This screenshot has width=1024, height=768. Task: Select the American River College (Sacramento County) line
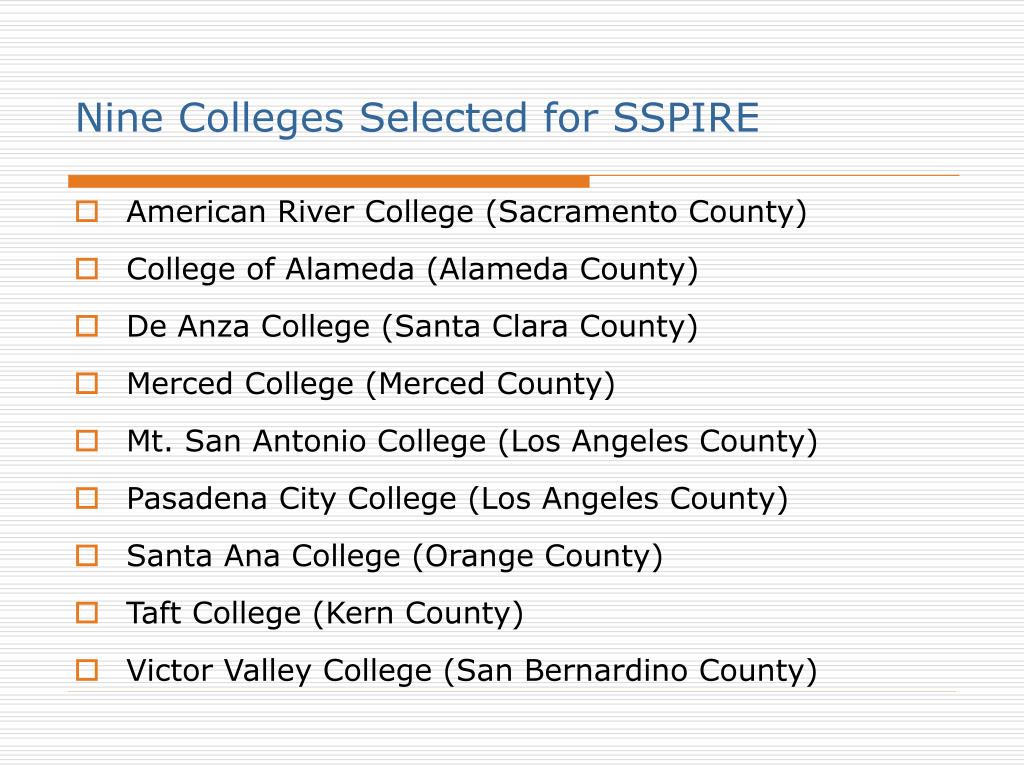tap(467, 212)
